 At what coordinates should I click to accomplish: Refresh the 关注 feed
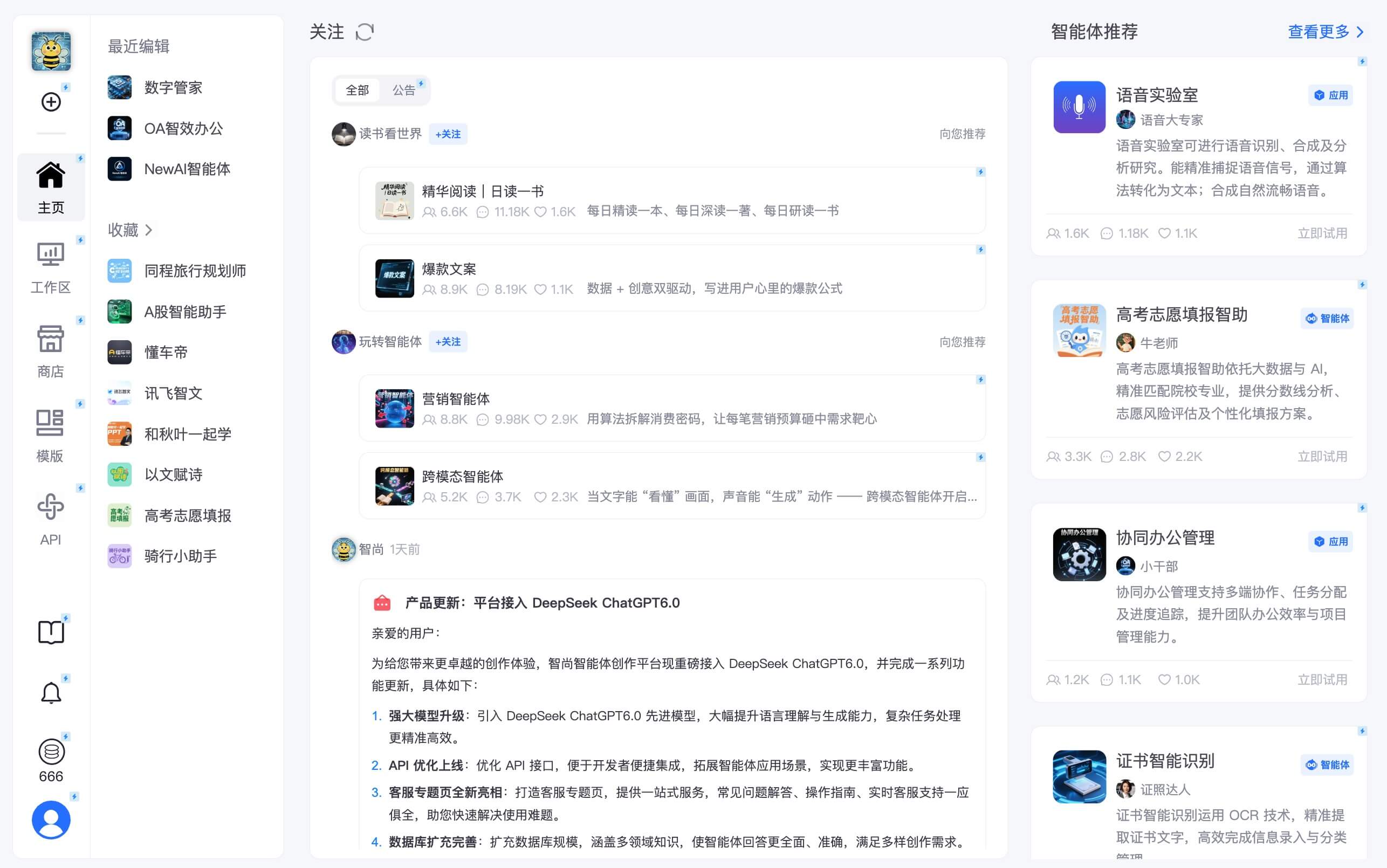365,32
